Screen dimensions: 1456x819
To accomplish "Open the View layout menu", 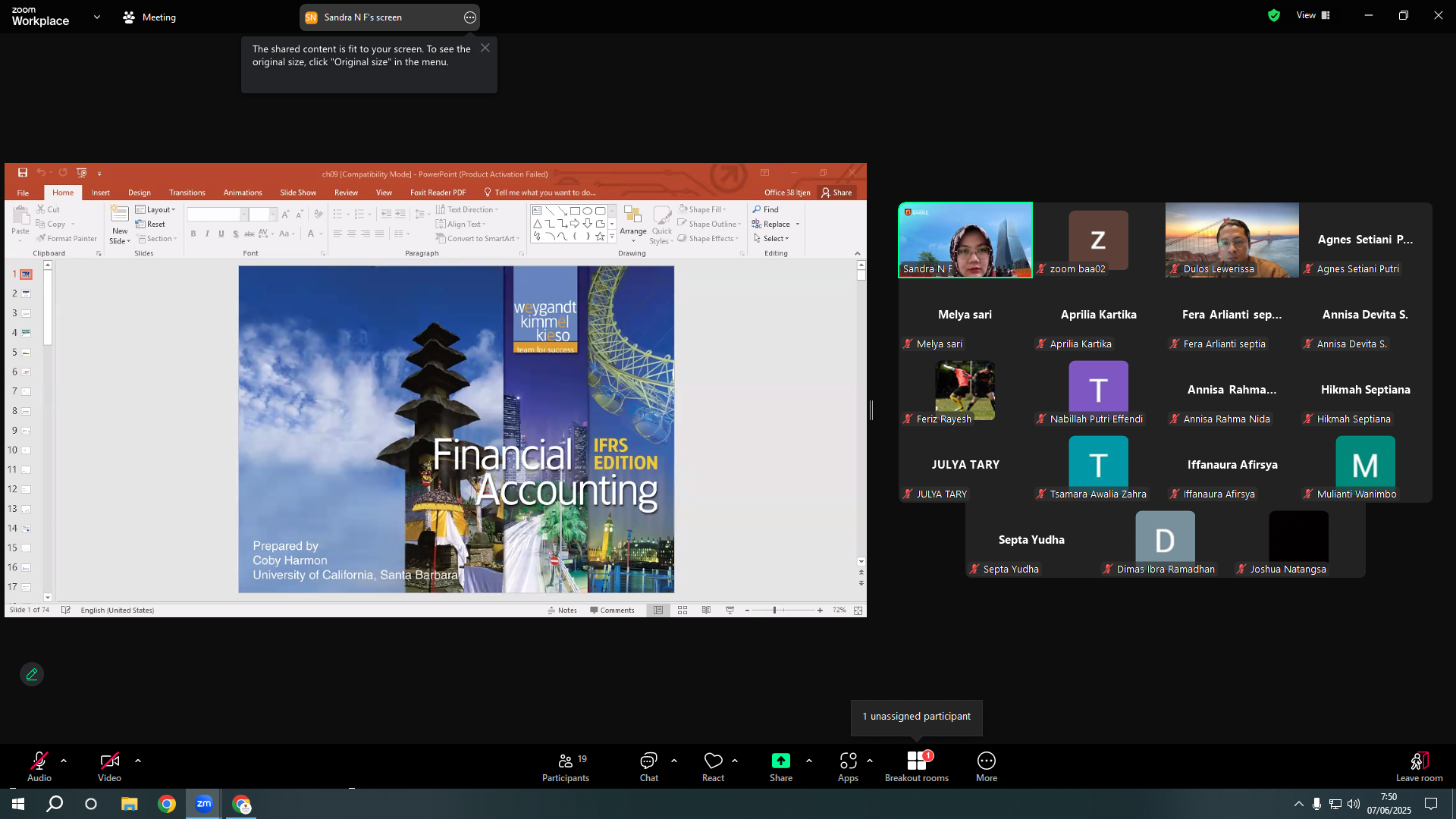I will pos(1313,15).
